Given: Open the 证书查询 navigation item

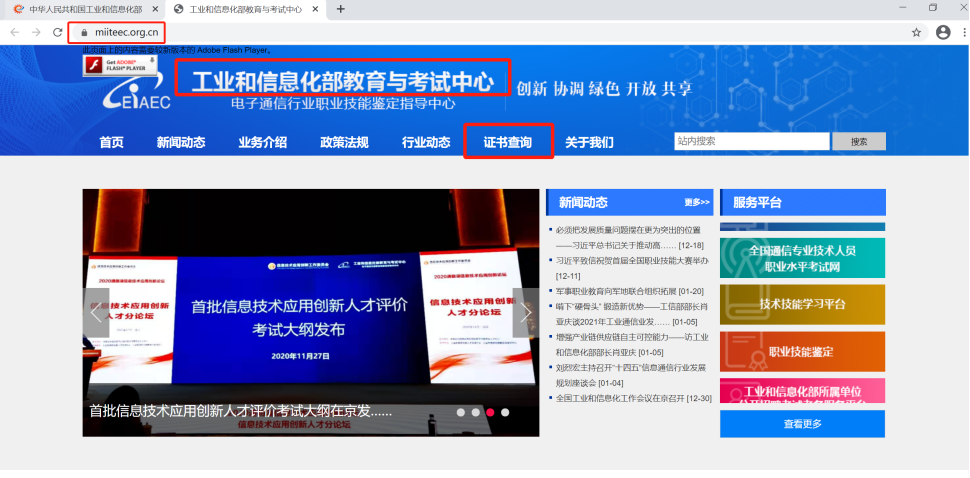Looking at the screenshot, I should click(507, 142).
